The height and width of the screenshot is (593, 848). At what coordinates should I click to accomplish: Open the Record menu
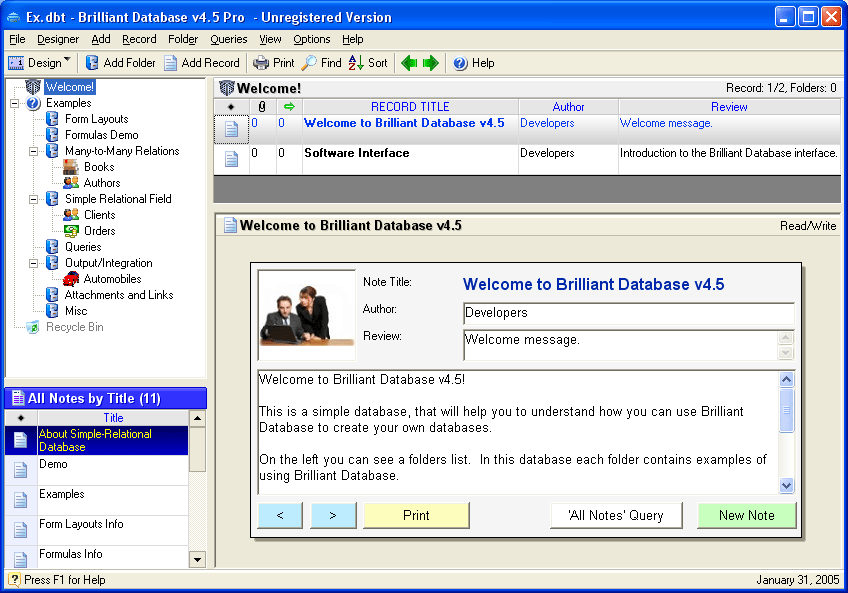click(139, 39)
